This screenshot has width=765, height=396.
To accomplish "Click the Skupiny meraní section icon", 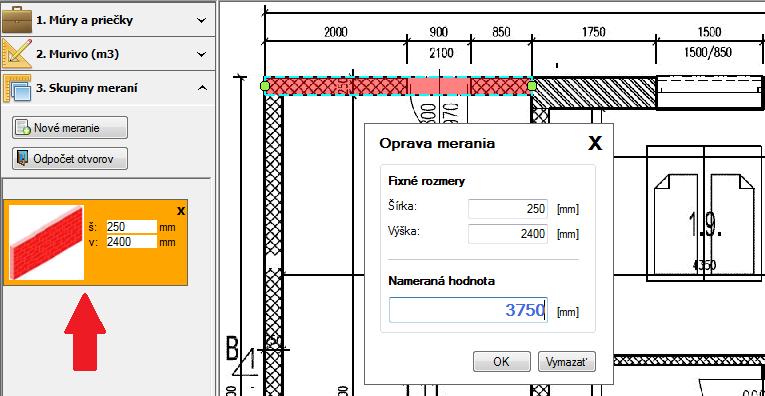I will point(17,88).
